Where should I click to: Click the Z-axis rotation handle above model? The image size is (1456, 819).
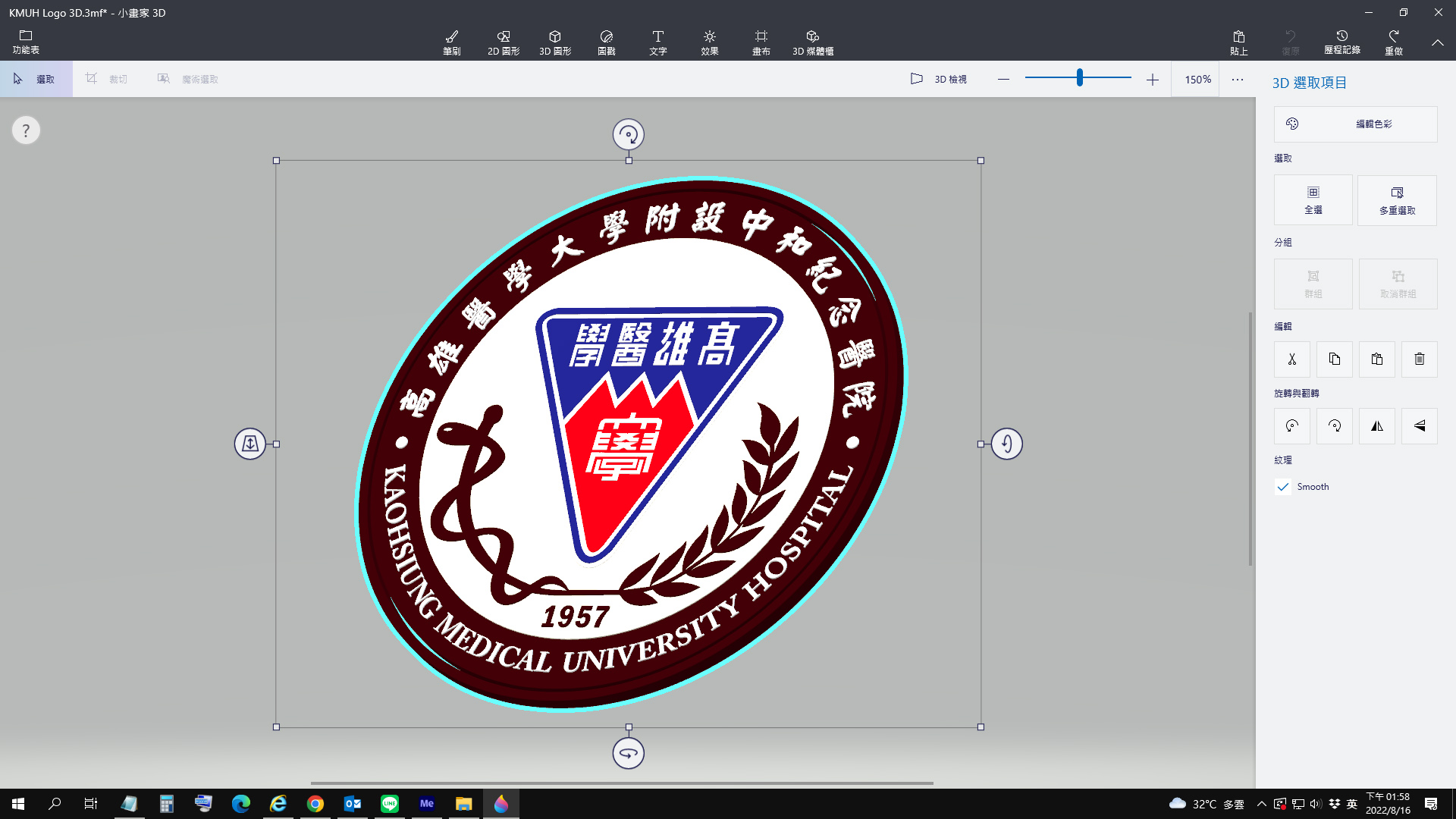(629, 135)
